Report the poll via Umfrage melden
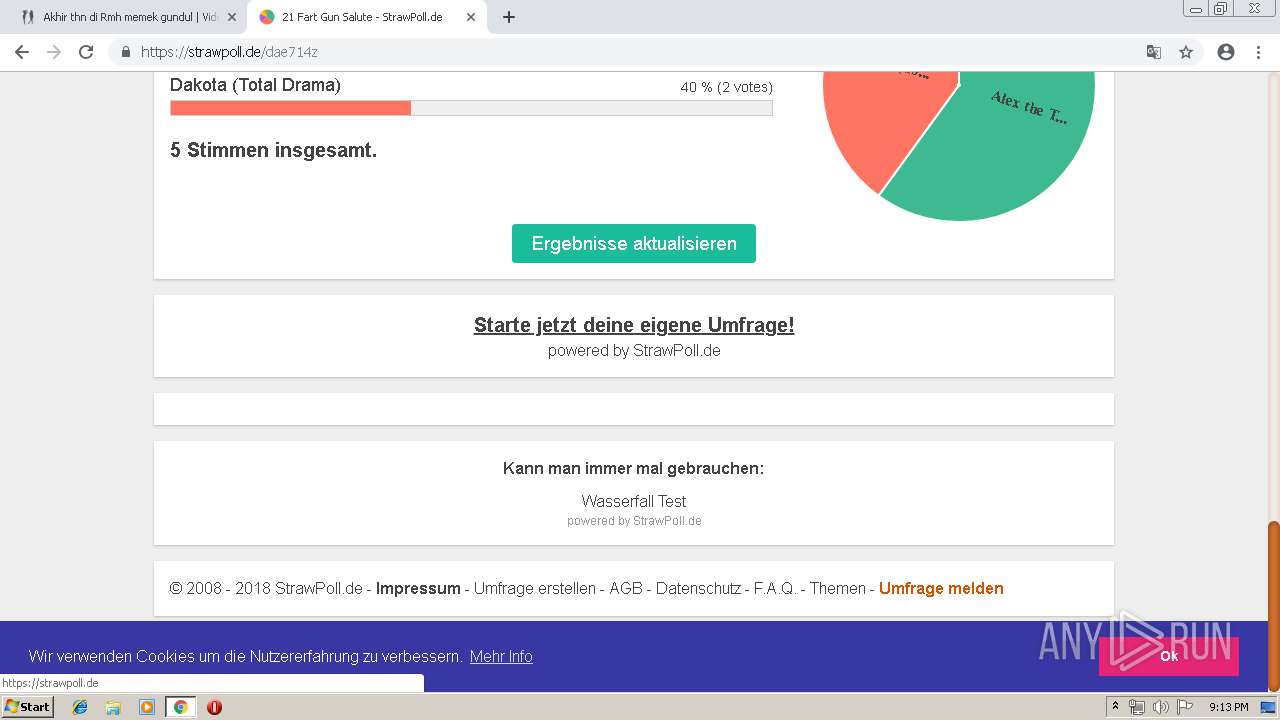1280x720 pixels. tap(941, 588)
